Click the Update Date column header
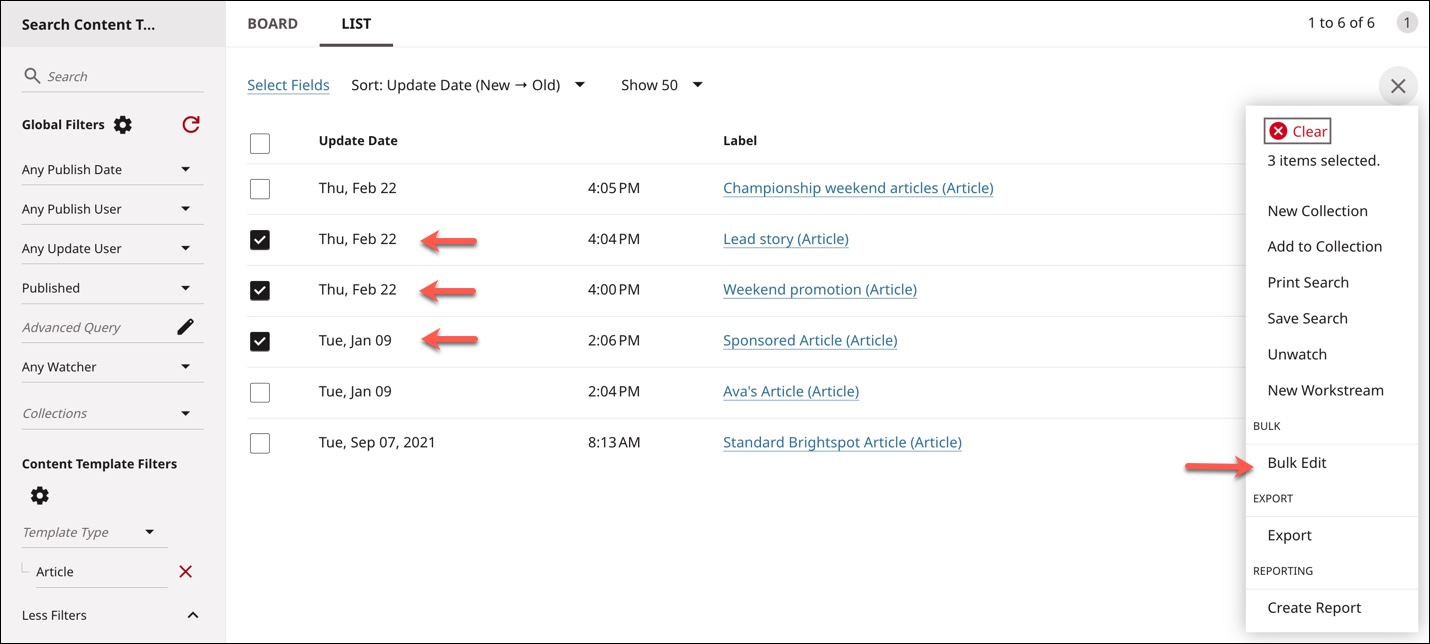Image resolution: width=1430 pixels, height=644 pixels. tap(358, 141)
